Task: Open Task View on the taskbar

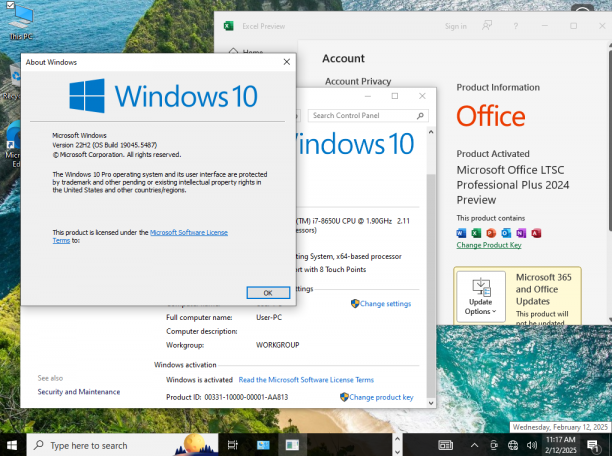Action: tap(233, 445)
